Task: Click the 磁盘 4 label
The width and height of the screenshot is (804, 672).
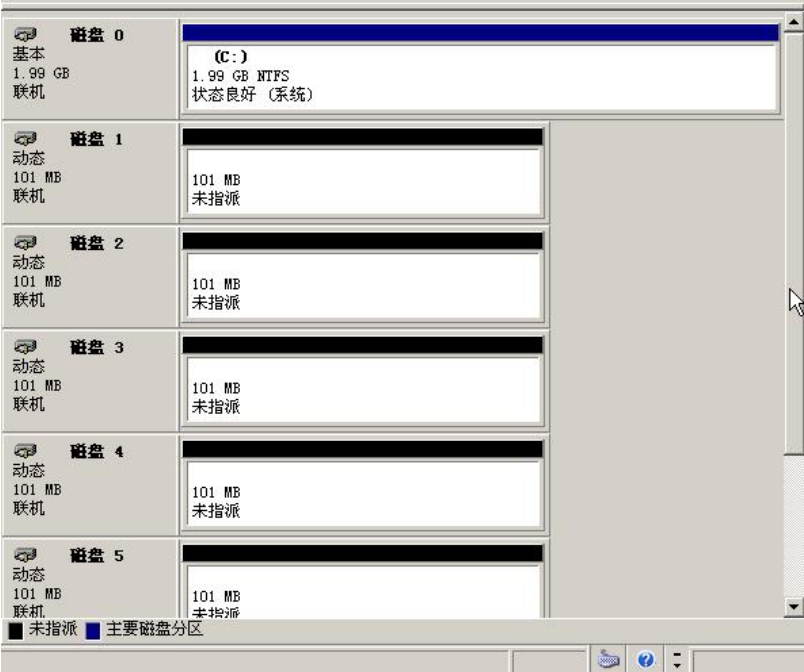Action: pos(96,451)
